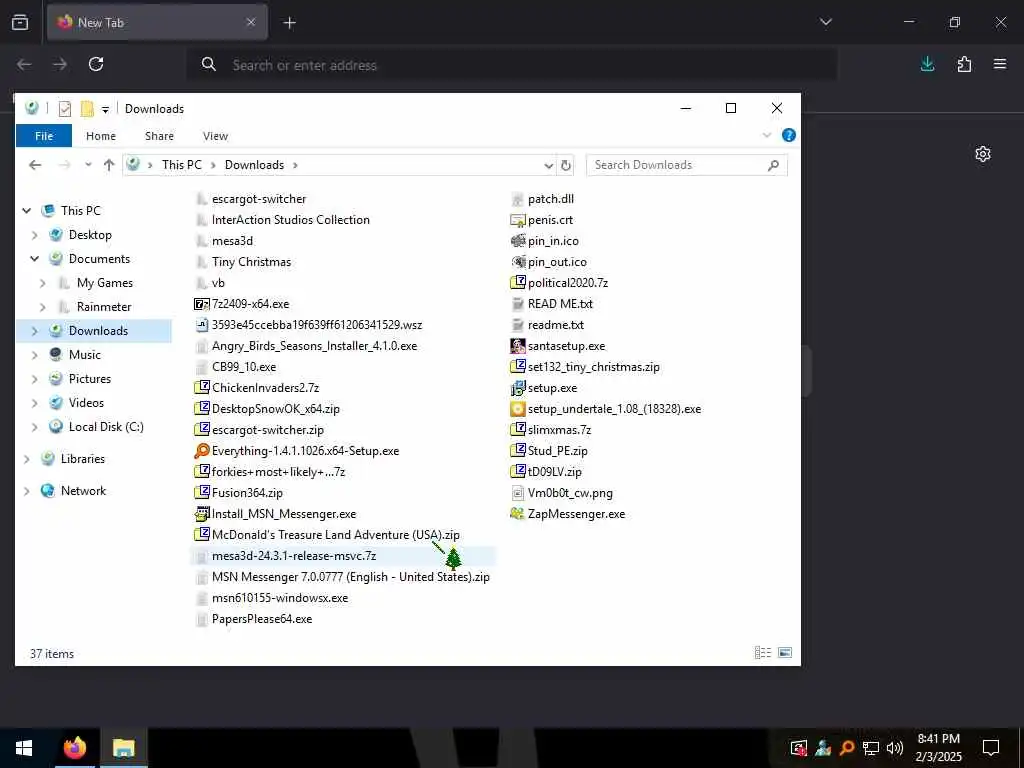Screen dimensions: 1024x768
Task: Open Firefox hamburger application menu
Action: (x=1000, y=64)
